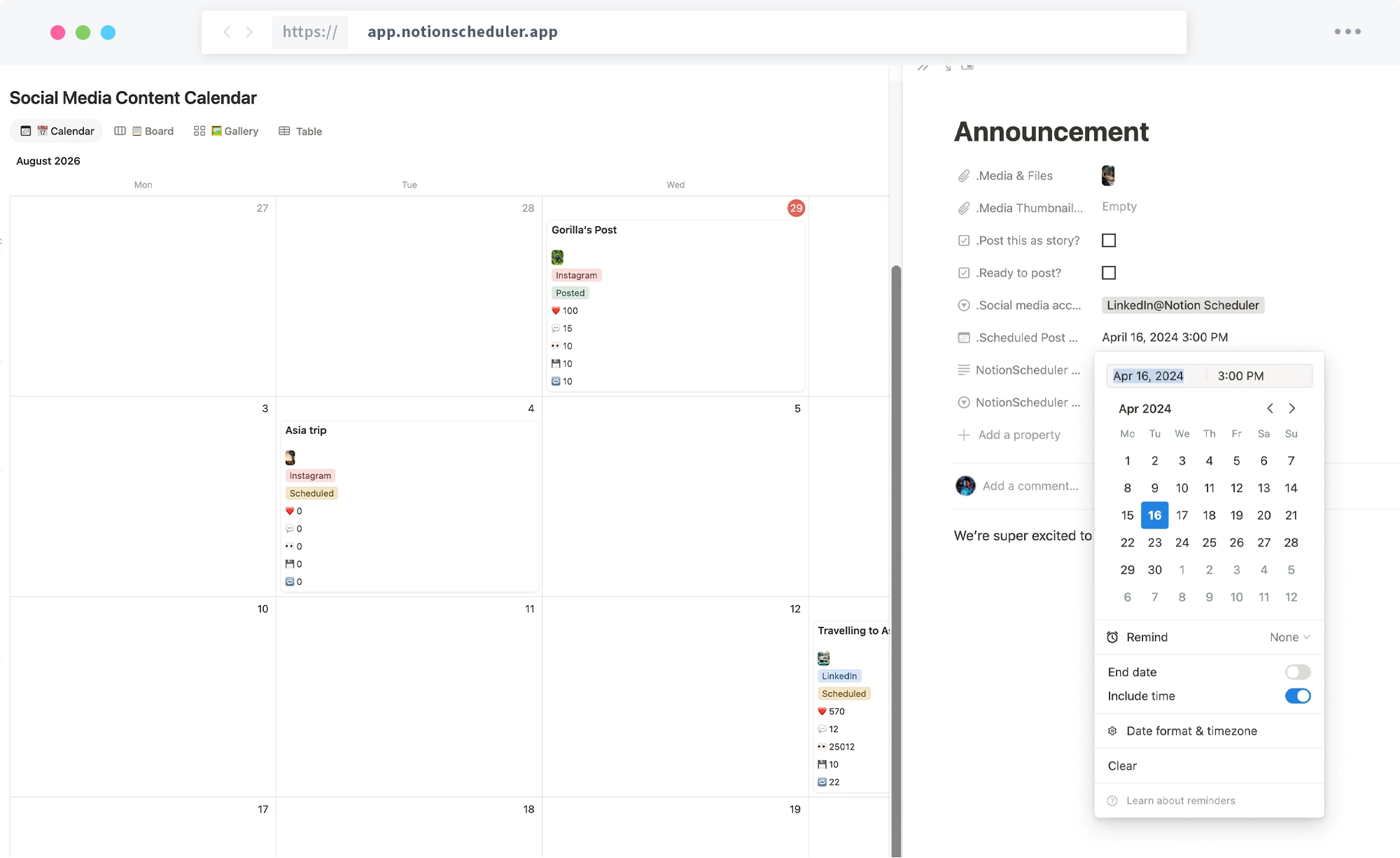Viewport: 1400px width, 858px height.
Task: Click the LinkedIn tag on Travelling card
Action: (839, 676)
